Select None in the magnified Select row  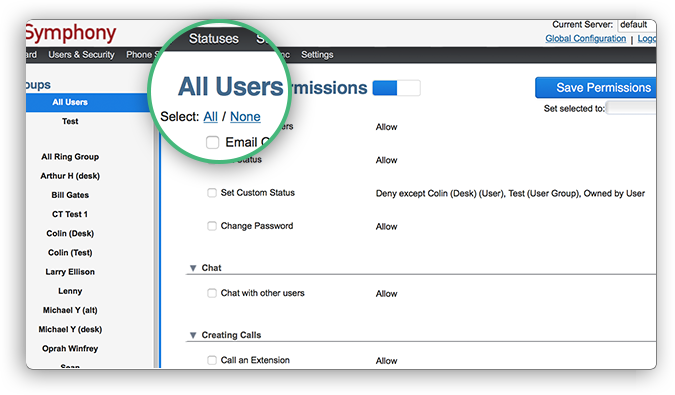245,117
